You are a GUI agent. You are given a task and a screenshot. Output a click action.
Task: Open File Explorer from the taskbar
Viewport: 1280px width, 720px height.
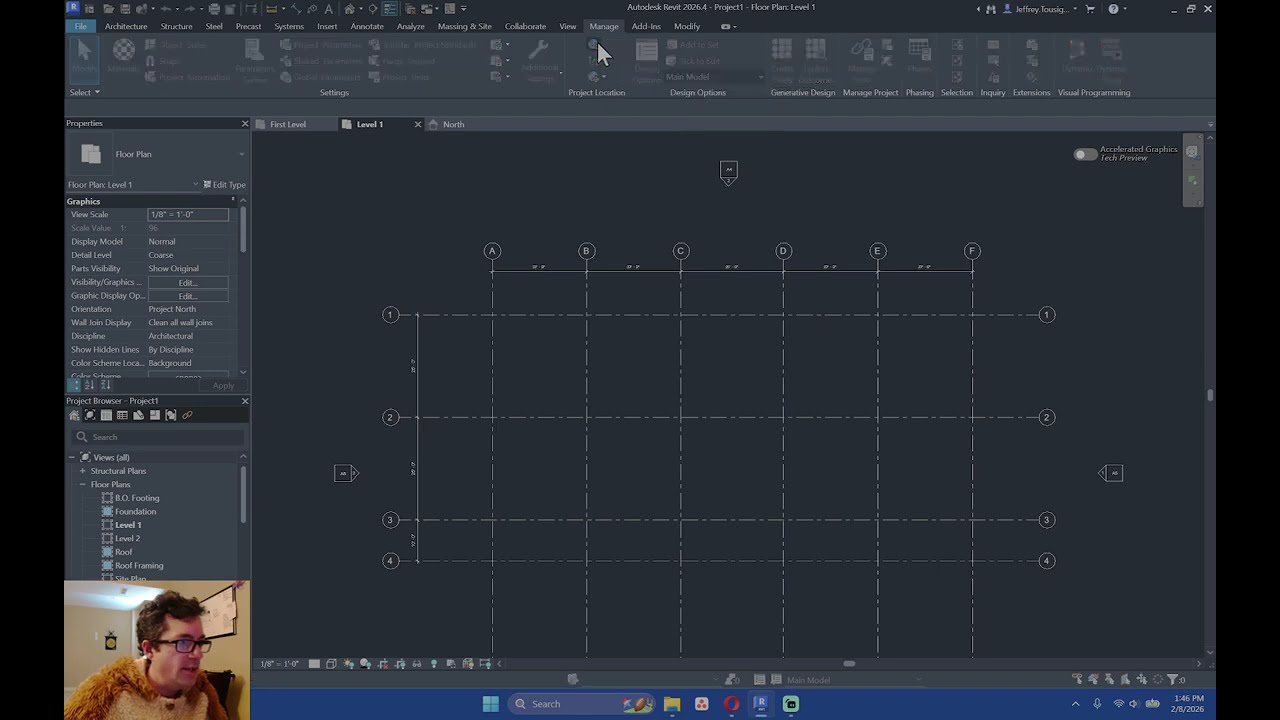pyautogui.click(x=672, y=704)
